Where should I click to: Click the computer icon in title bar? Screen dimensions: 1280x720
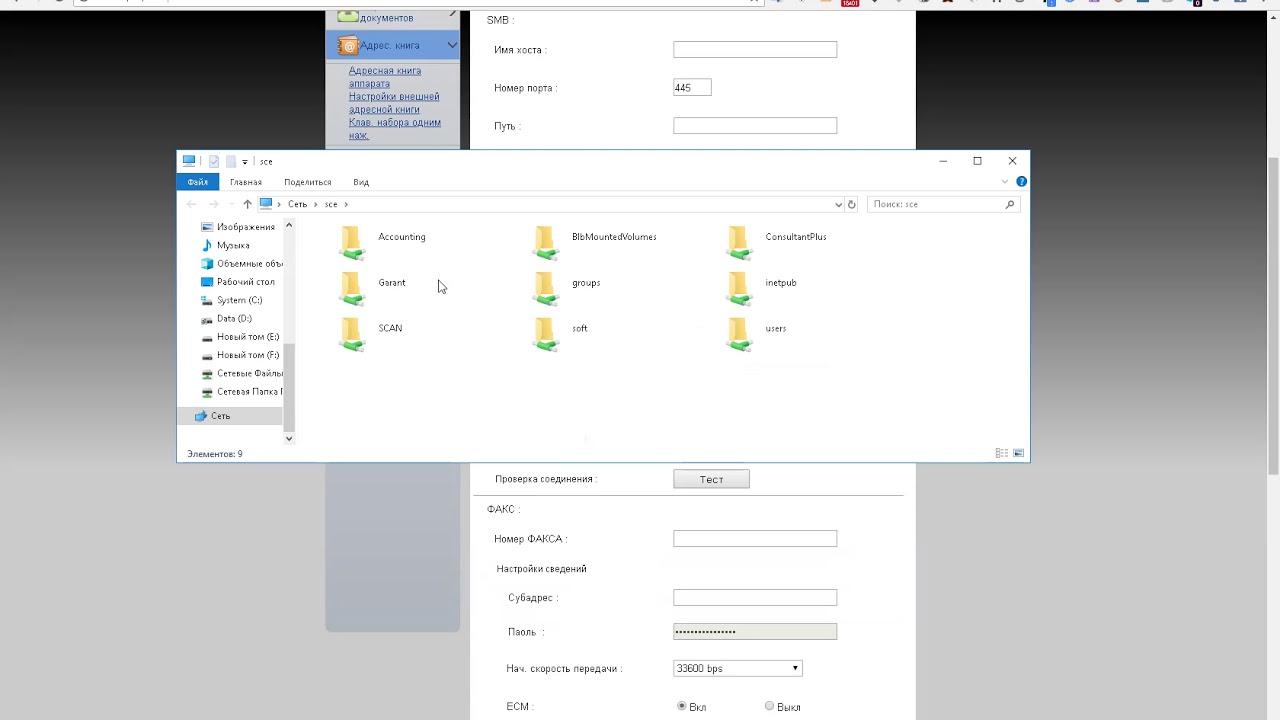click(x=189, y=161)
